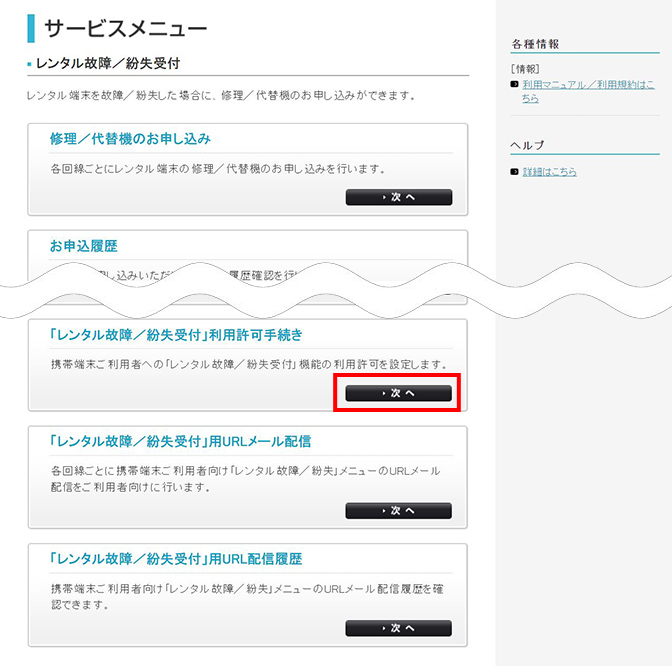
Task: Click 次へ under 用URLメール配信 section
Action: [x=399, y=510]
